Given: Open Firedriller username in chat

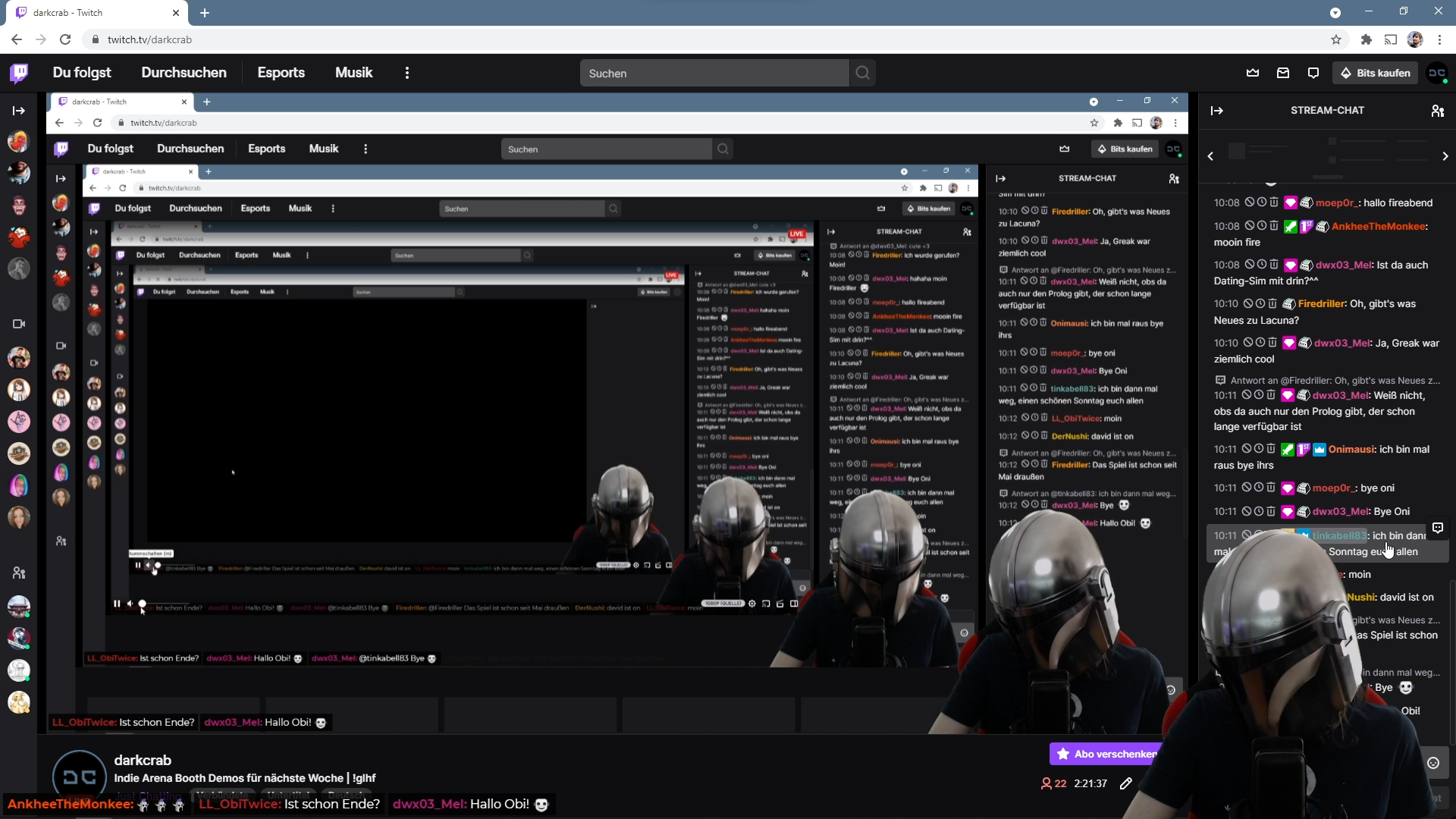Looking at the screenshot, I should click(x=1321, y=303).
